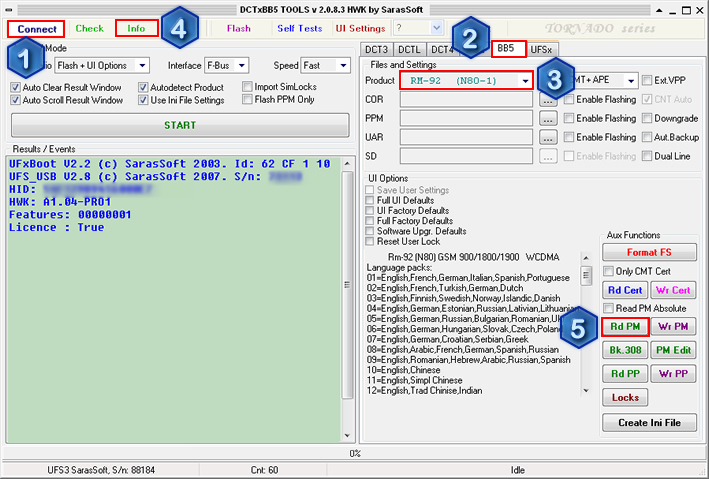Enable Flashing for the UAR file

(x=569, y=137)
